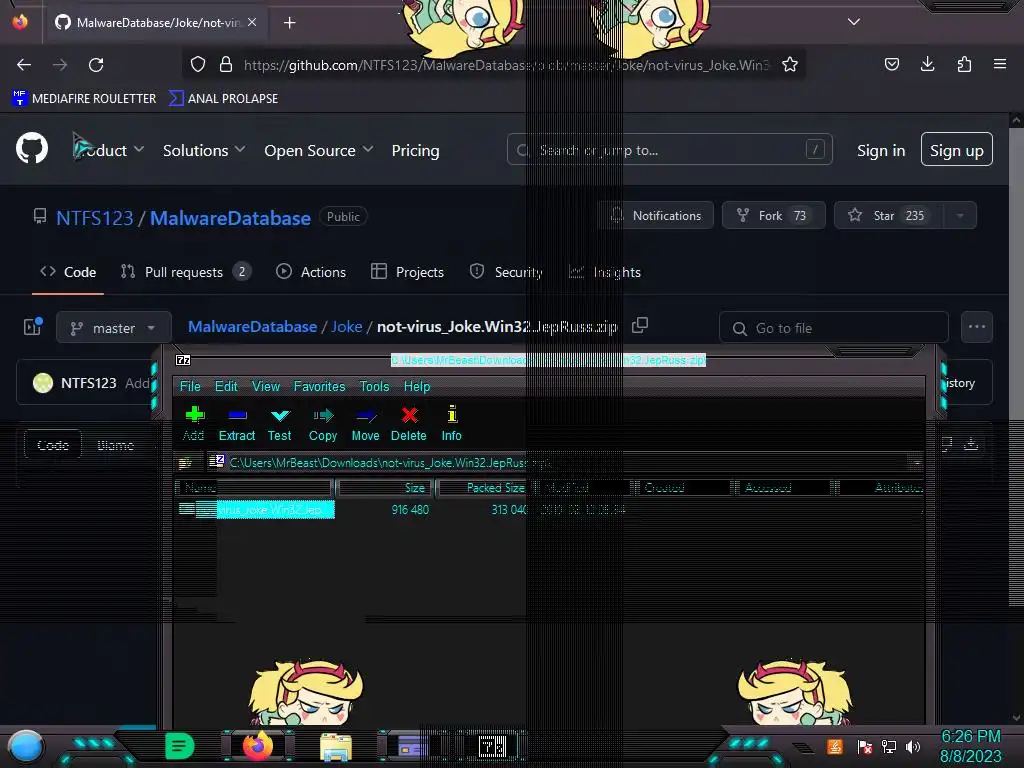Click the Notifications button
This screenshot has height=768, width=1024.
pyautogui.click(x=656, y=216)
